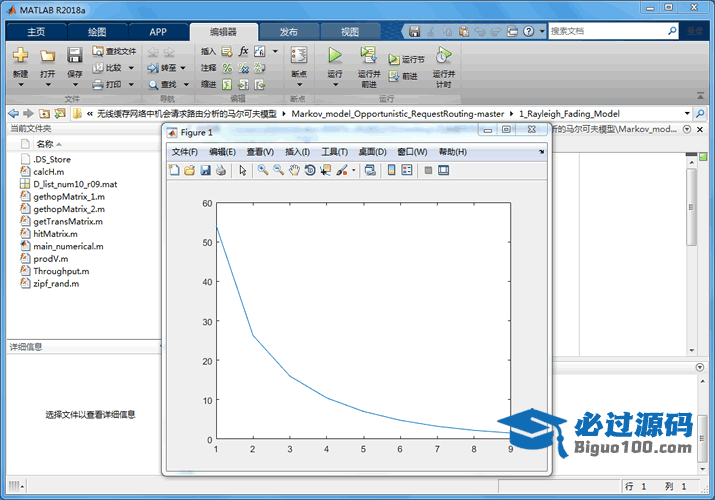Expand the Open (打开) dropdown arrow
715x500 pixels.
pyautogui.click(x=47, y=85)
